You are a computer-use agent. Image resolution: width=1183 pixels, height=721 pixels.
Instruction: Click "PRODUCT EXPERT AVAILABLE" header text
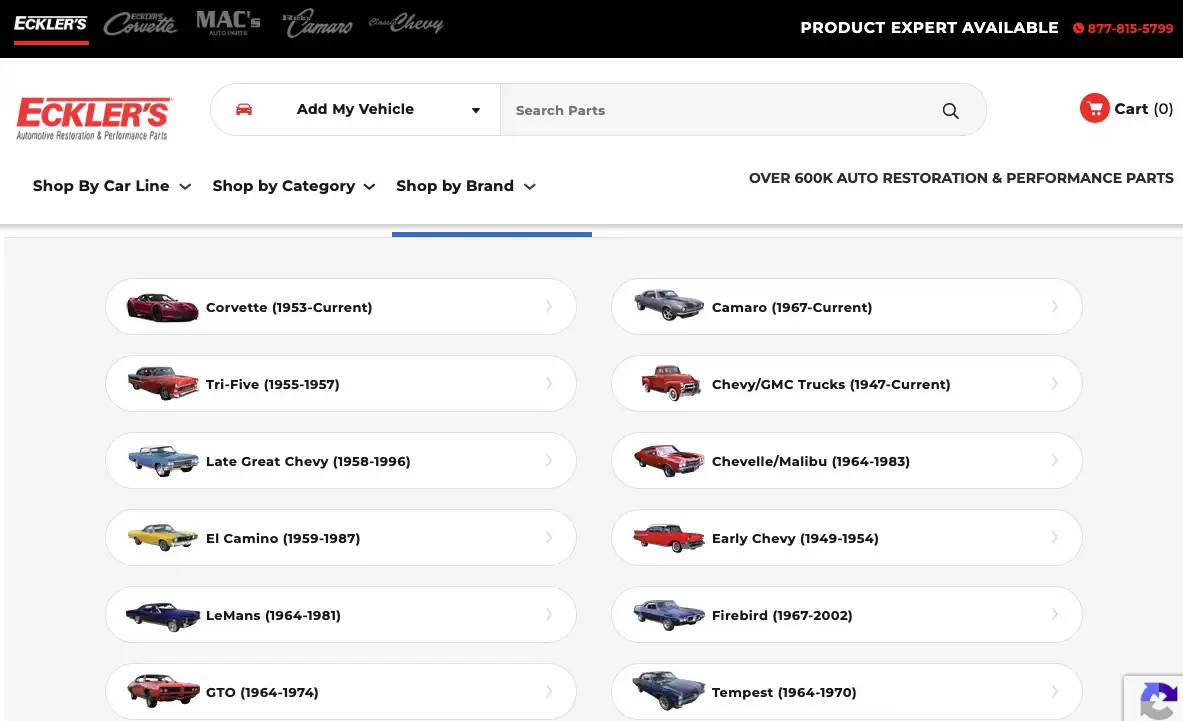pyautogui.click(x=929, y=28)
